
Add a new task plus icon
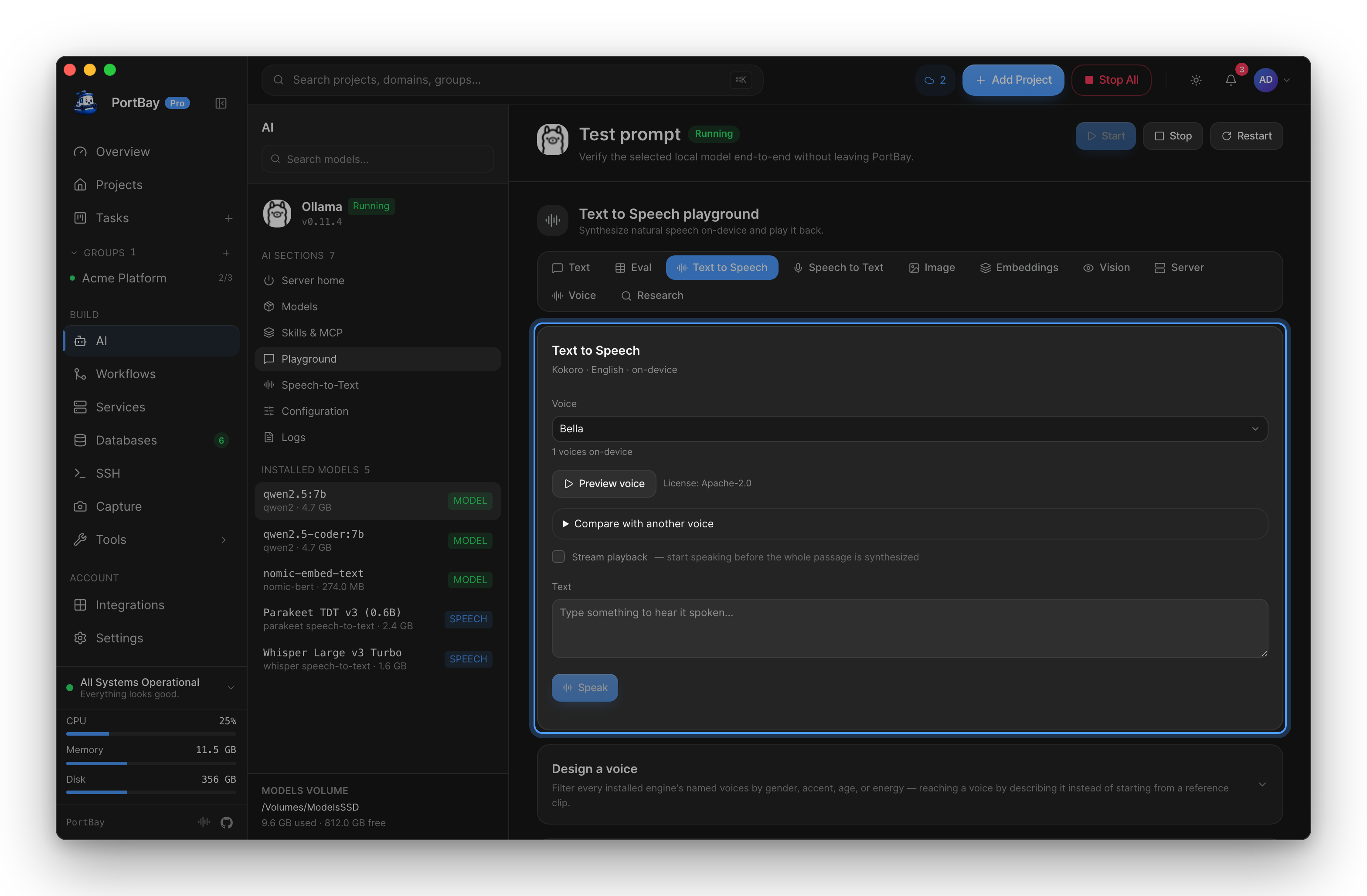[x=228, y=218]
